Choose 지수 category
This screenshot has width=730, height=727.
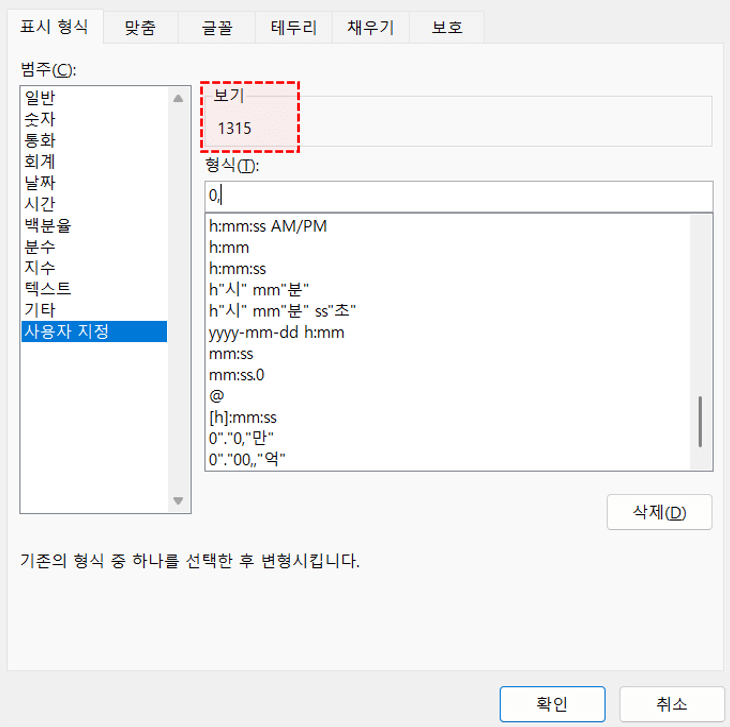coord(94,267)
